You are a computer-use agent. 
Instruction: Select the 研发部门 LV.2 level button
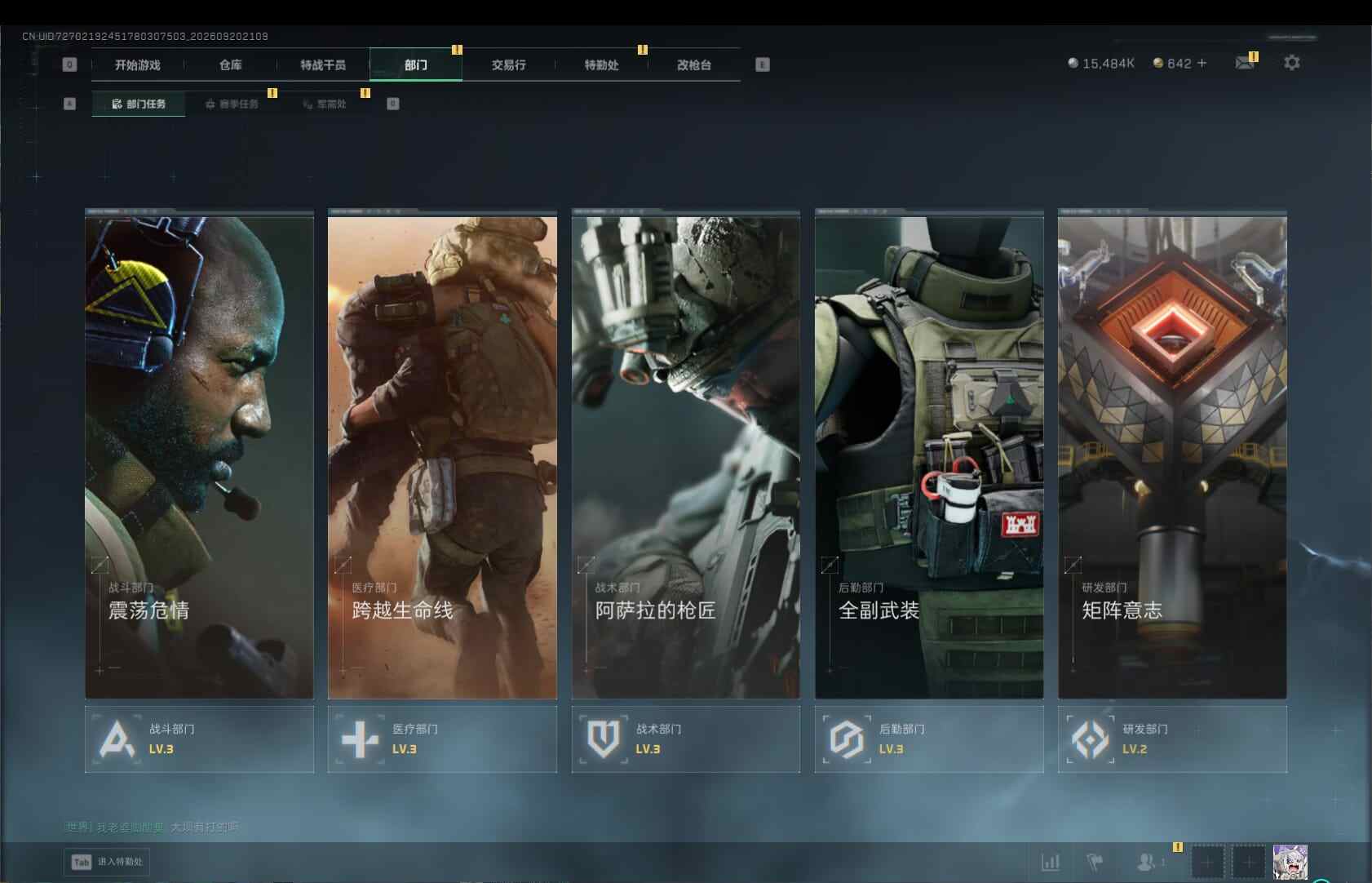point(1172,739)
